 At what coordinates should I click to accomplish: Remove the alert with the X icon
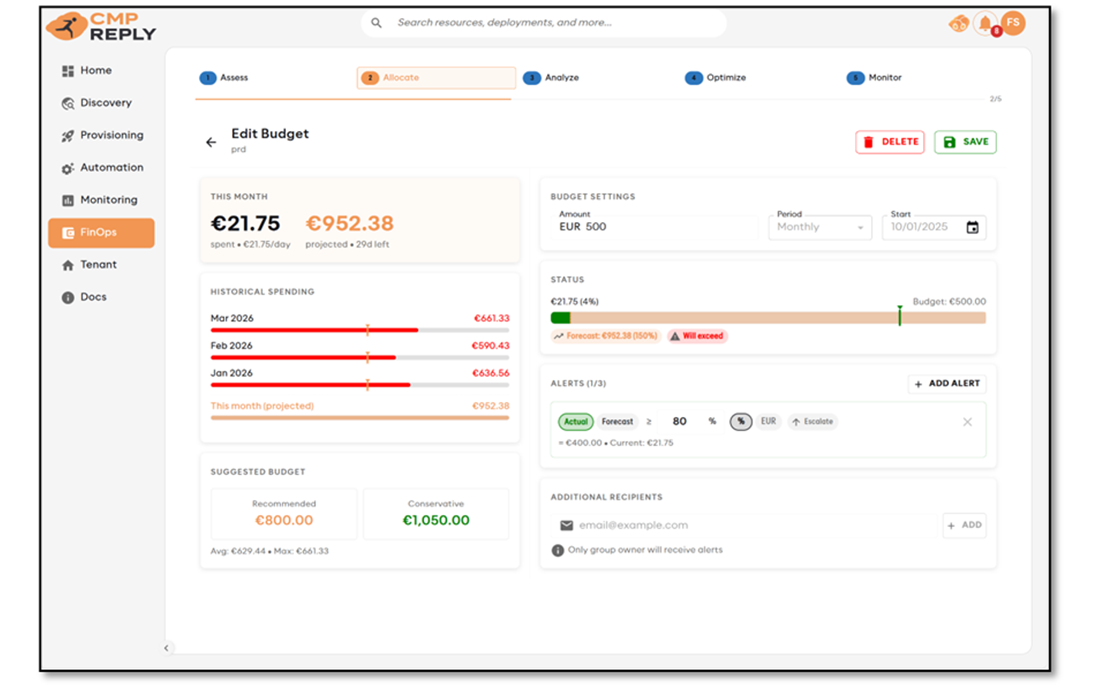coord(967,422)
